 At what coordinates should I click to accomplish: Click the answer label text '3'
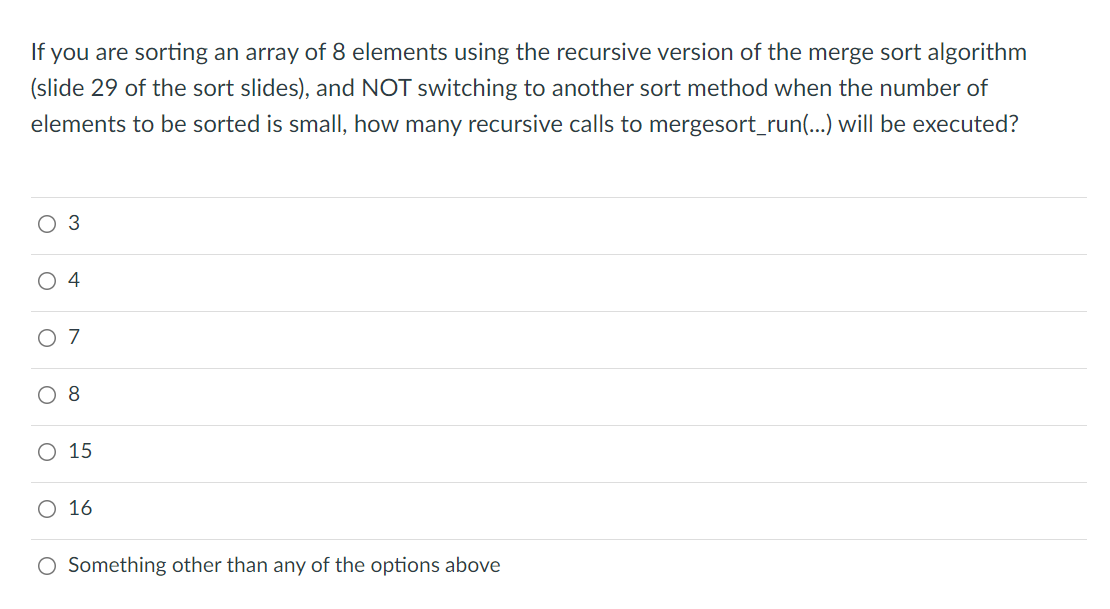tap(74, 223)
